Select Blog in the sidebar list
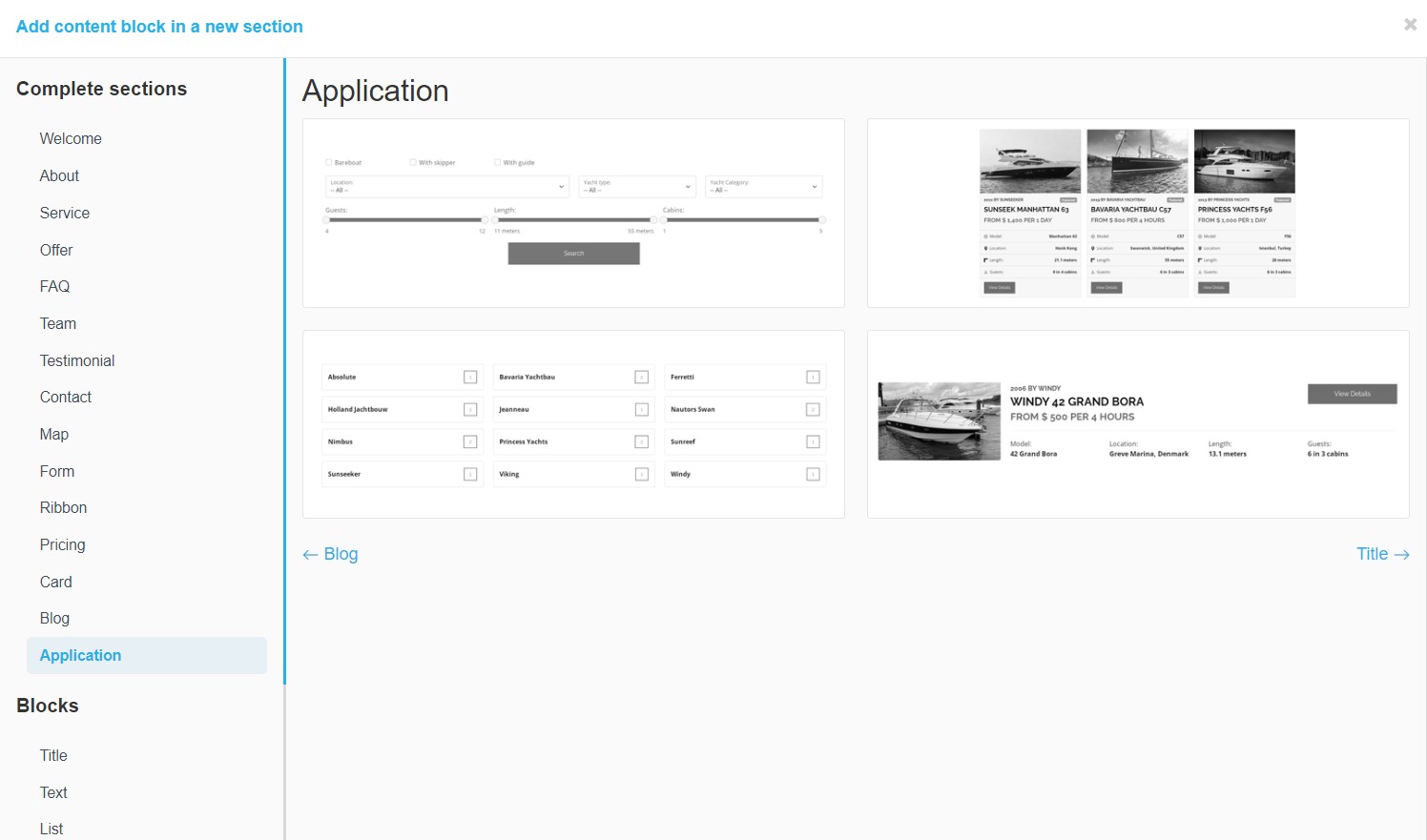 pyautogui.click(x=54, y=618)
